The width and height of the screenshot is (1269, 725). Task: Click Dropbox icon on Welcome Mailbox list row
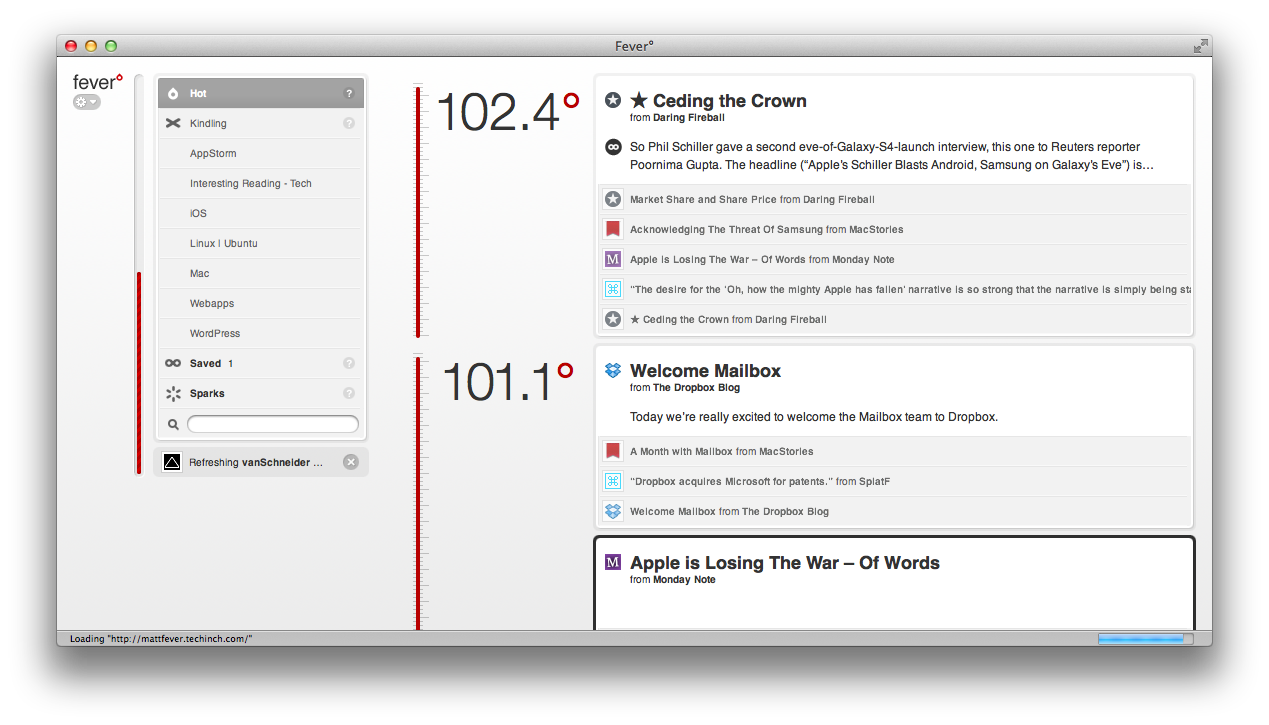coord(613,511)
